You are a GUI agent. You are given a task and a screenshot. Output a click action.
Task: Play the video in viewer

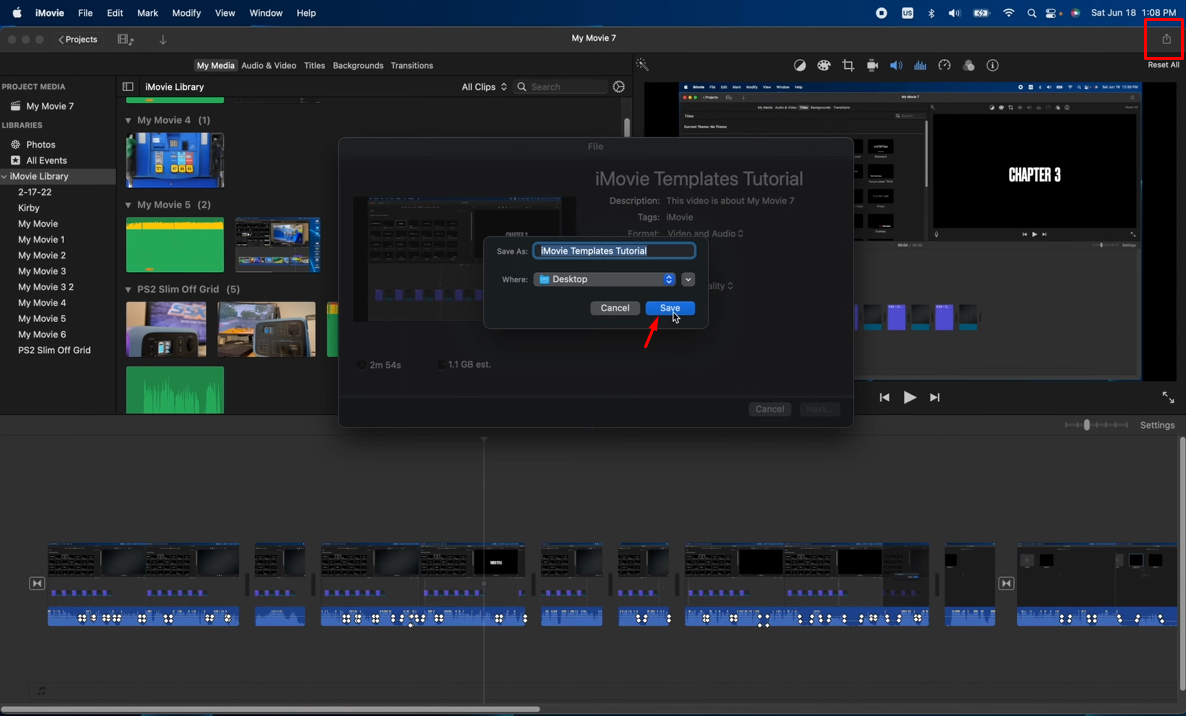[x=910, y=397]
